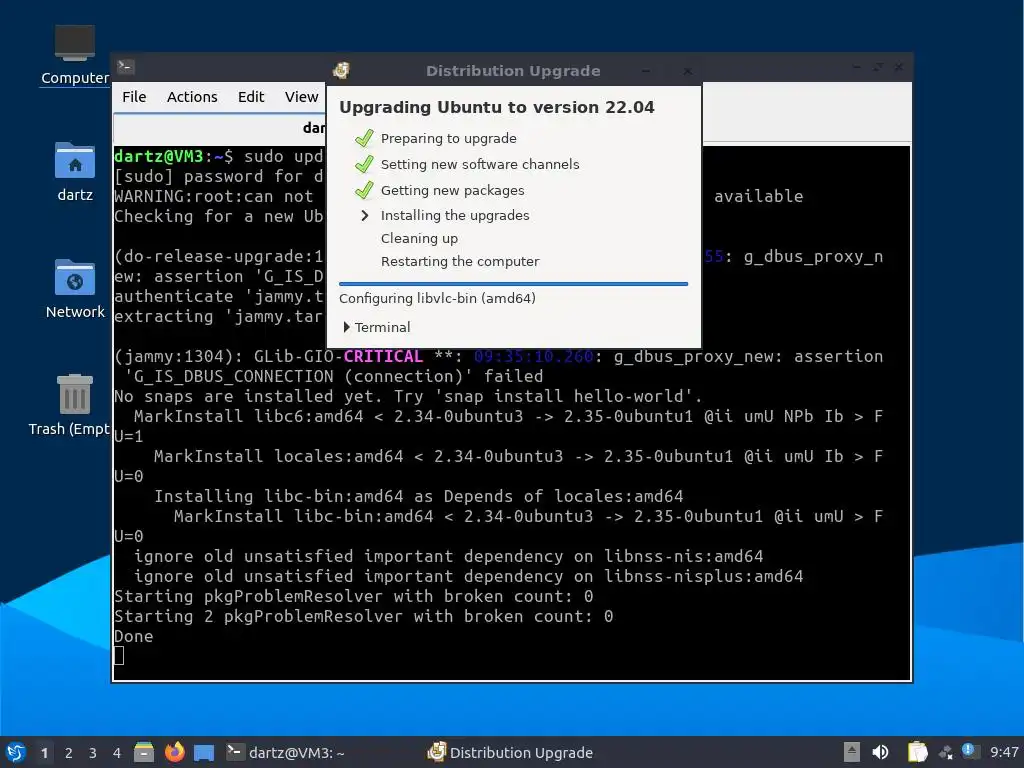Click the removable media eject tray icon

(852, 752)
